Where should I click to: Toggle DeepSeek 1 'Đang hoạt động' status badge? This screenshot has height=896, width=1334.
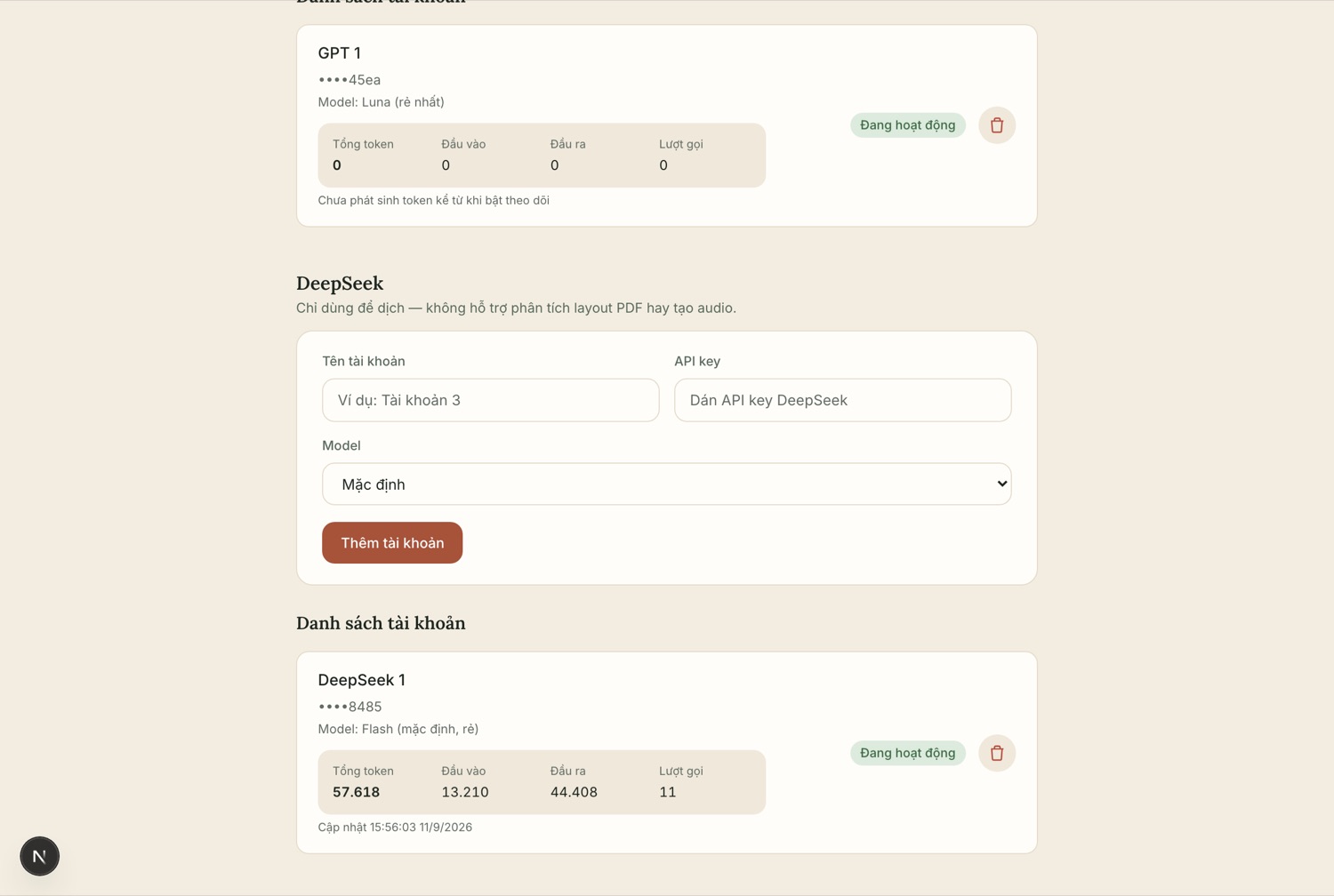point(907,753)
